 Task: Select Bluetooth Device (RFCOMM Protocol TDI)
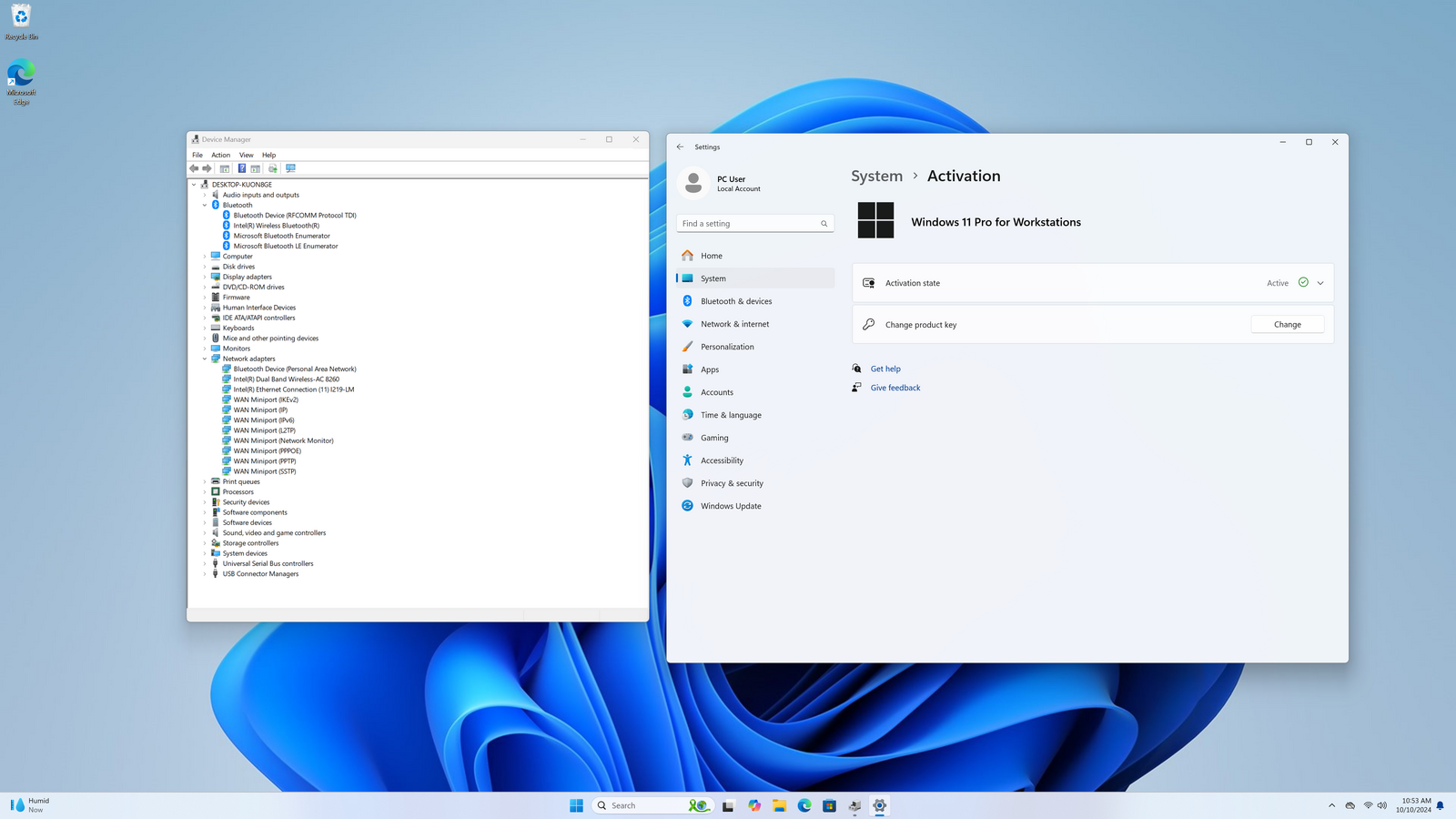(x=294, y=216)
